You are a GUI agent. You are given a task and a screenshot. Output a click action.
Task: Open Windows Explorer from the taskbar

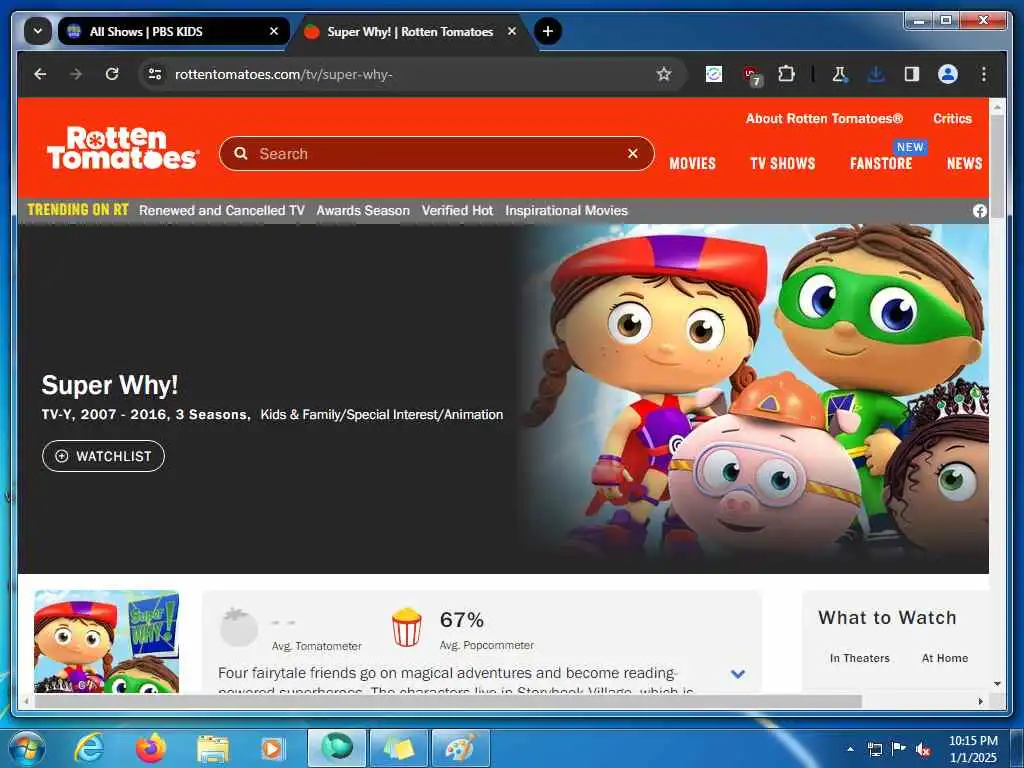[212, 748]
